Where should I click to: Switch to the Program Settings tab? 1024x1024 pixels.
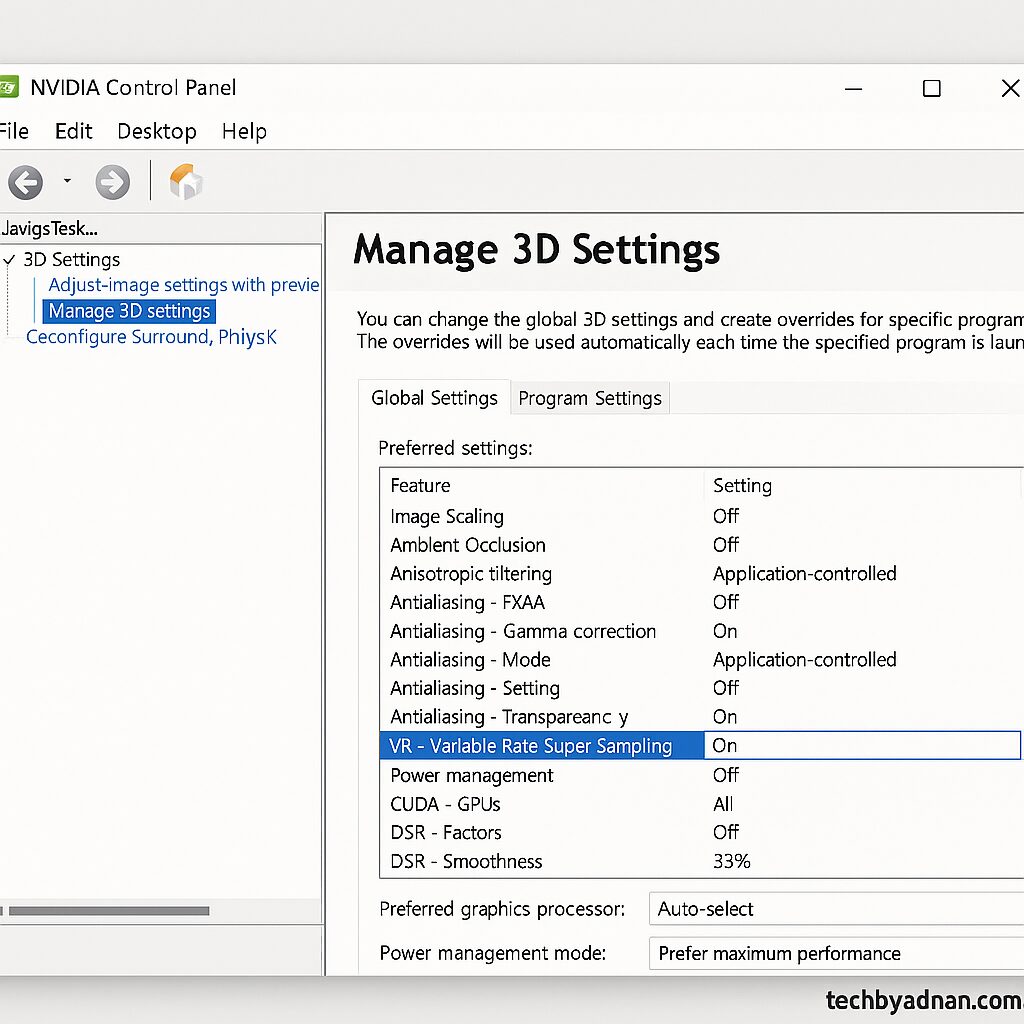tap(589, 398)
